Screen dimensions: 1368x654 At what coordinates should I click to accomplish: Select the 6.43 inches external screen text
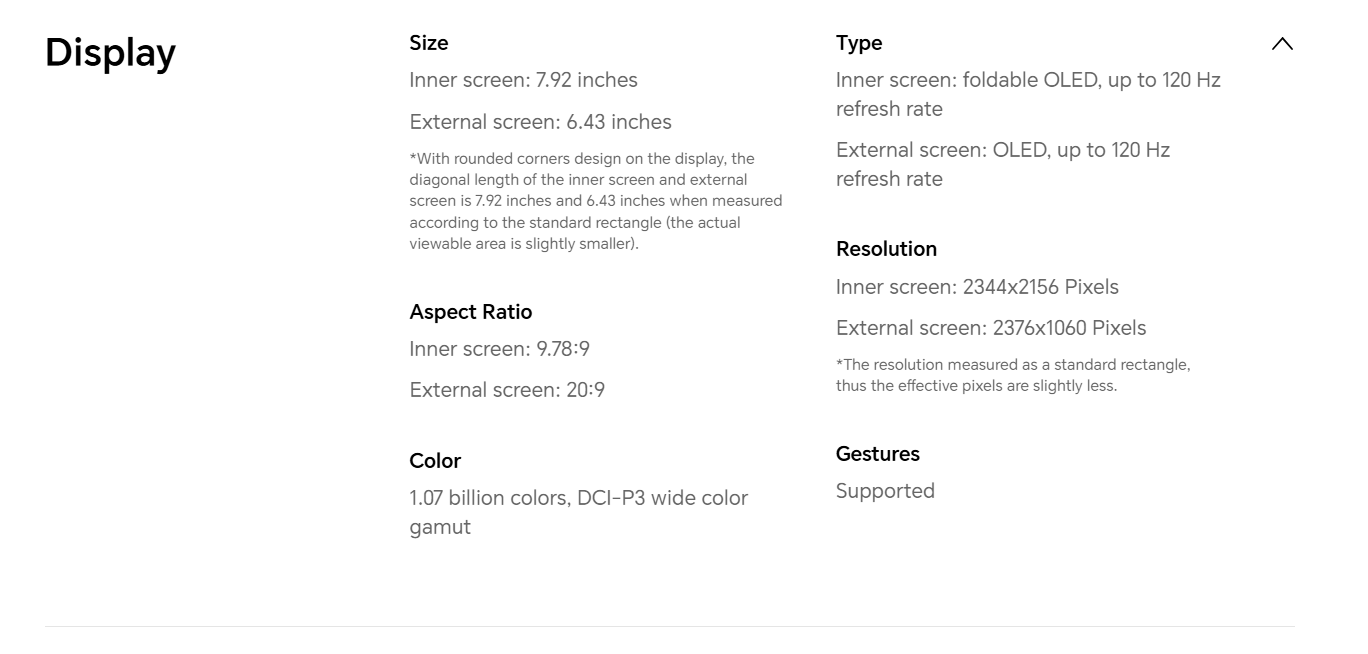tap(540, 122)
